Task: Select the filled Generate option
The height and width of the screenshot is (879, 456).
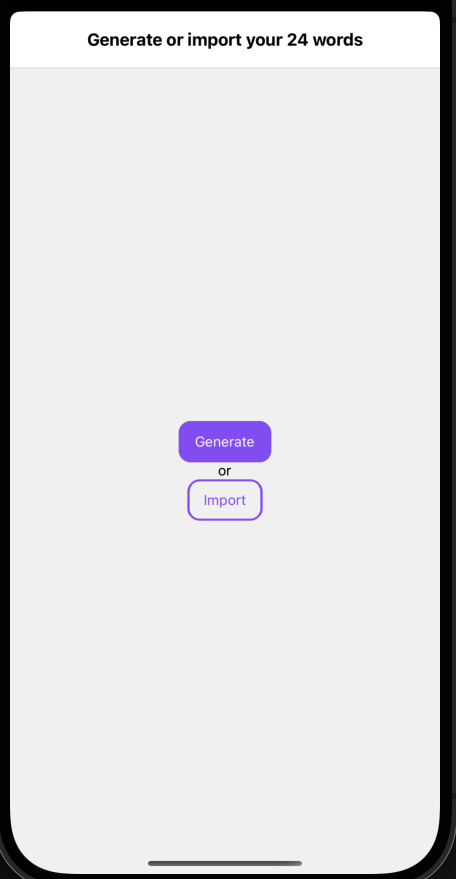Action: [224, 442]
